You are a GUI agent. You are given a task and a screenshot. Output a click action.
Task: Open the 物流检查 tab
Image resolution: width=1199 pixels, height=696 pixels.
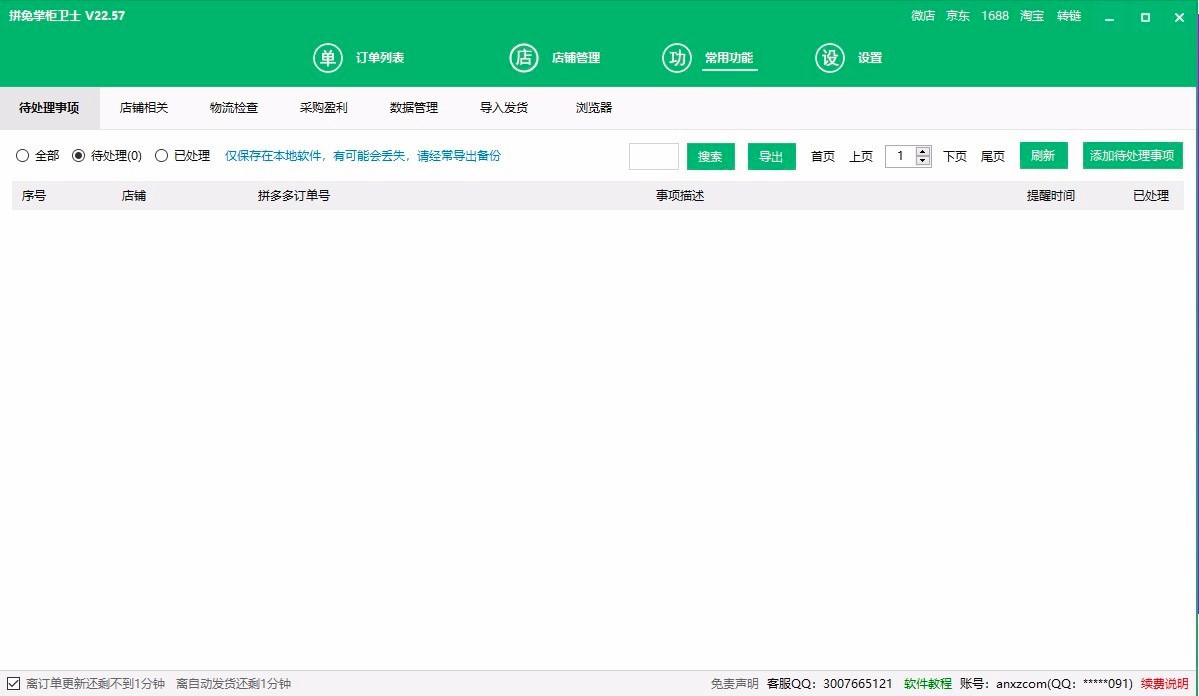pos(234,108)
